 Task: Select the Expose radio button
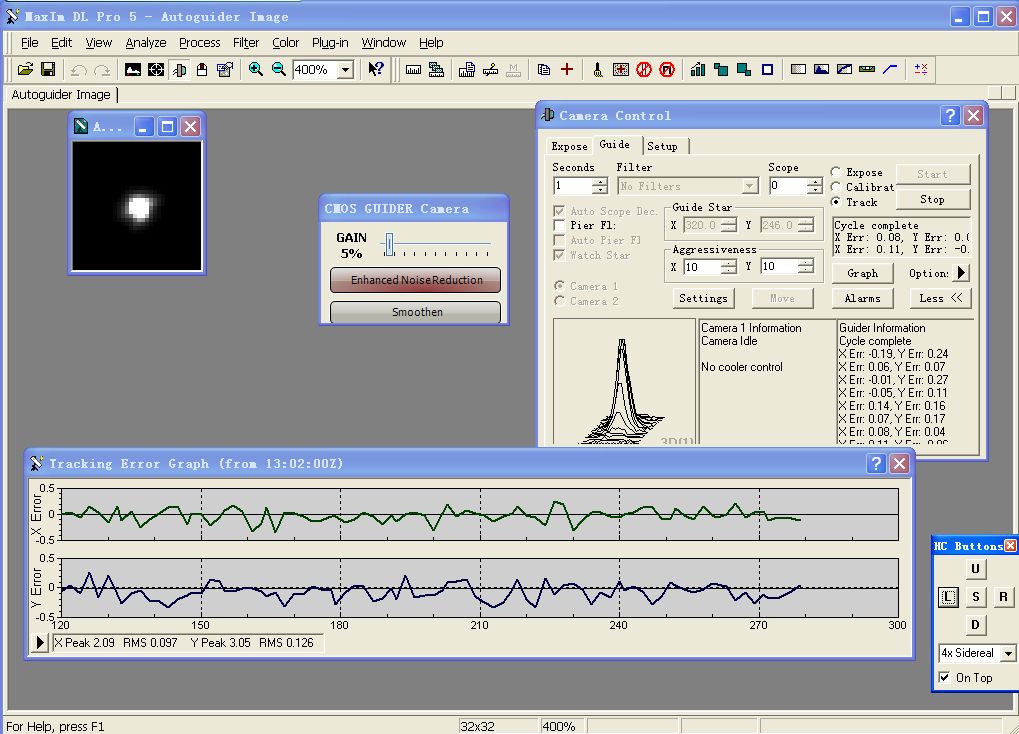click(x=836, y=172)
